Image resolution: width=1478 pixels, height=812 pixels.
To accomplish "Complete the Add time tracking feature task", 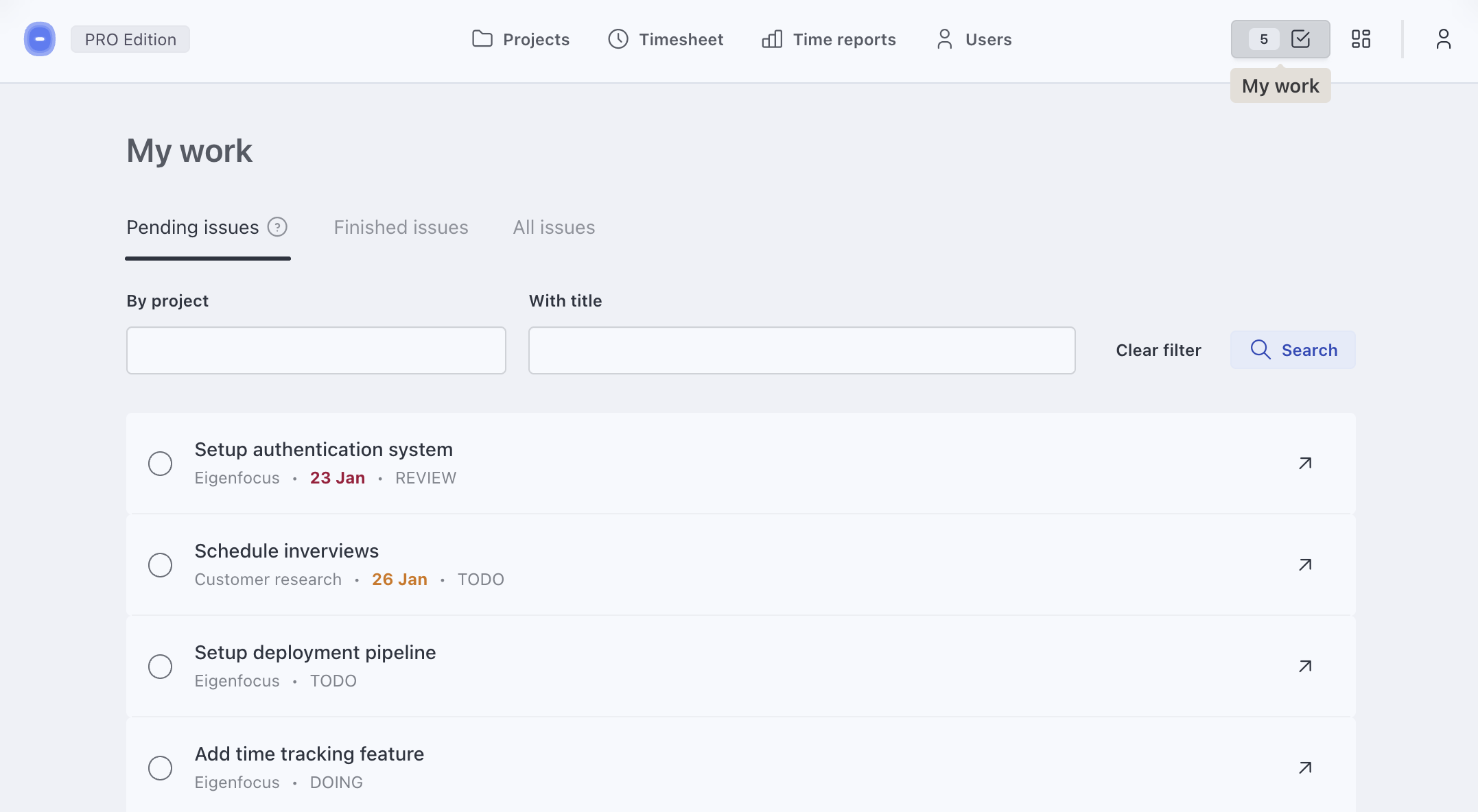I will (x=161, y=768).
